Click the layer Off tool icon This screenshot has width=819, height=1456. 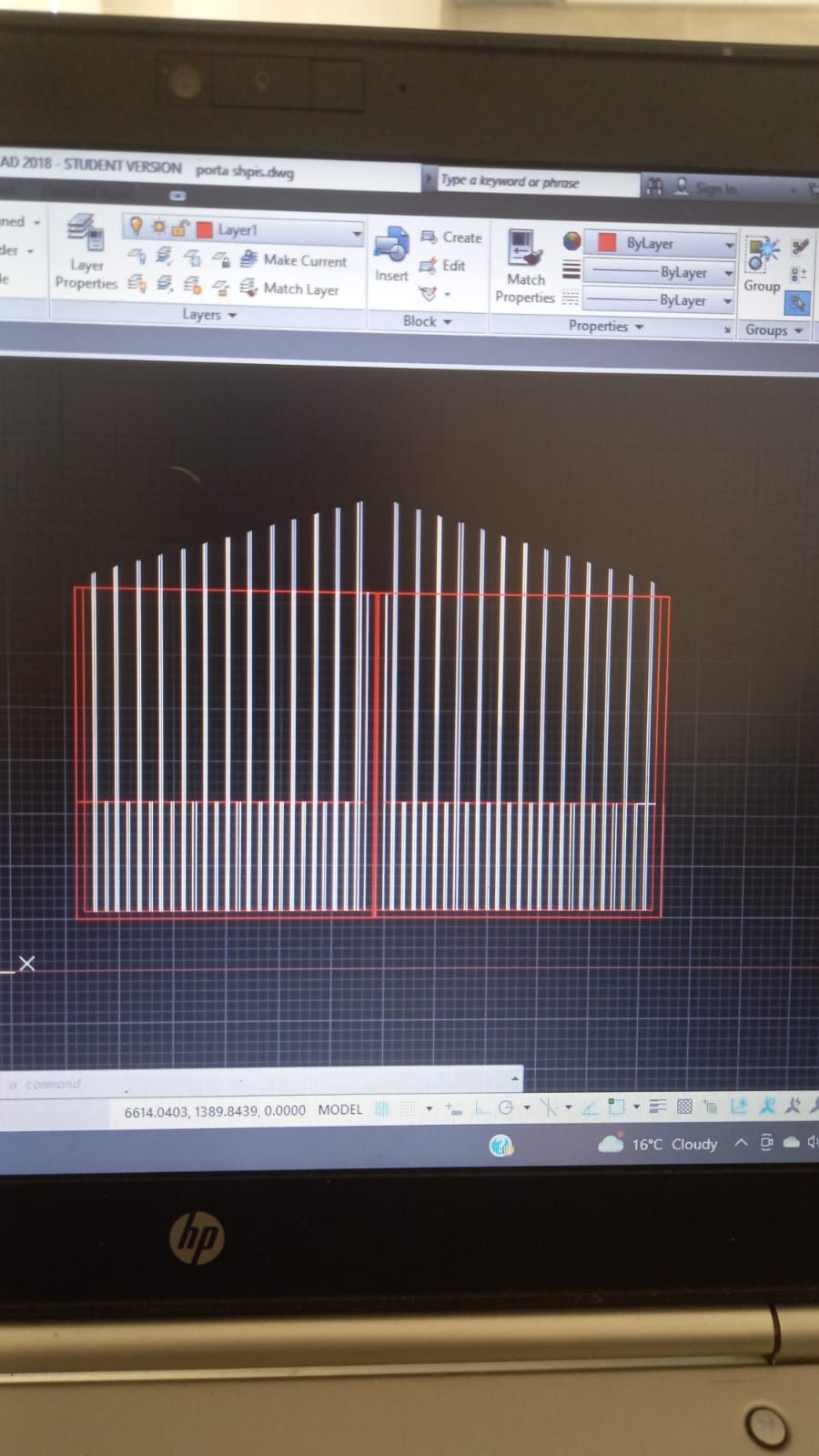[x=136, y=256]
